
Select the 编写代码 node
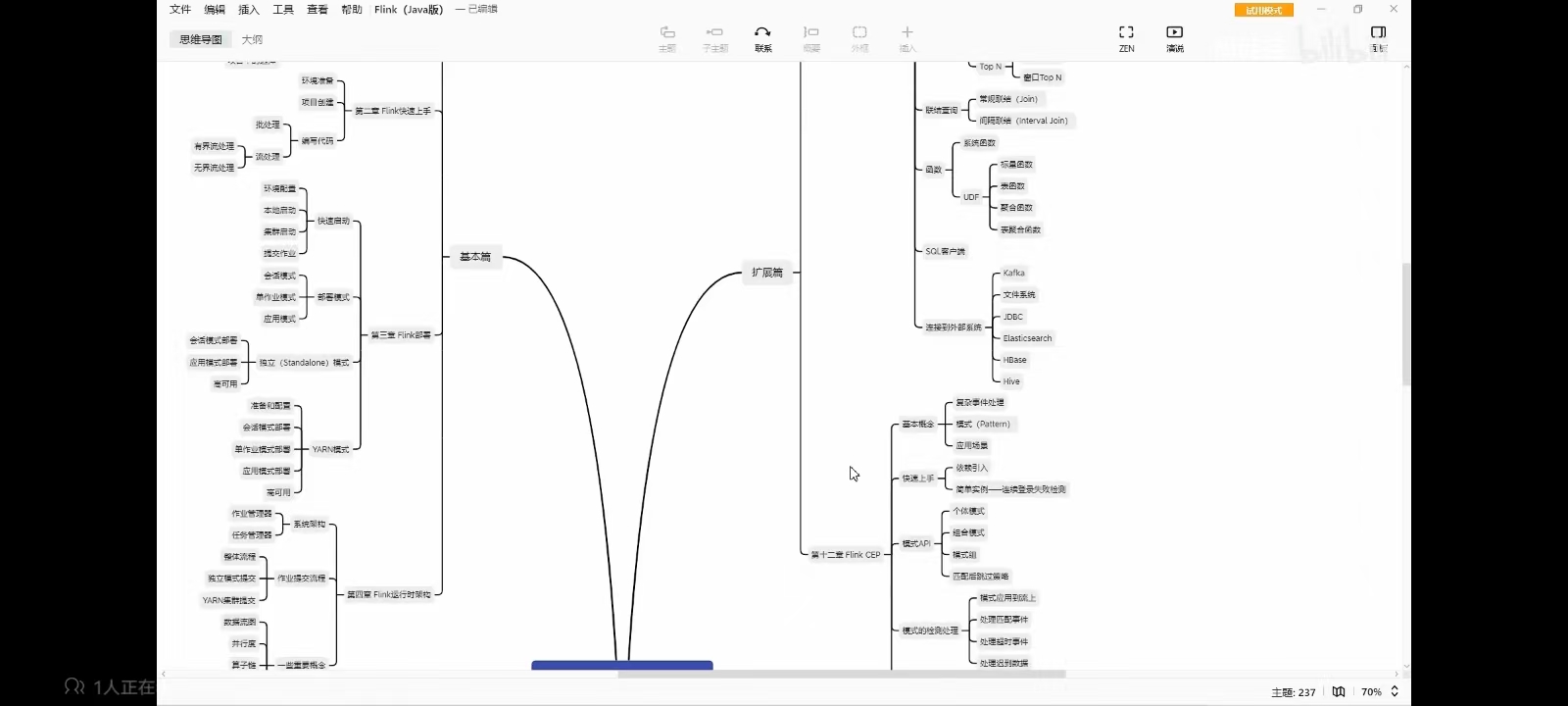(x=318, y=141)
